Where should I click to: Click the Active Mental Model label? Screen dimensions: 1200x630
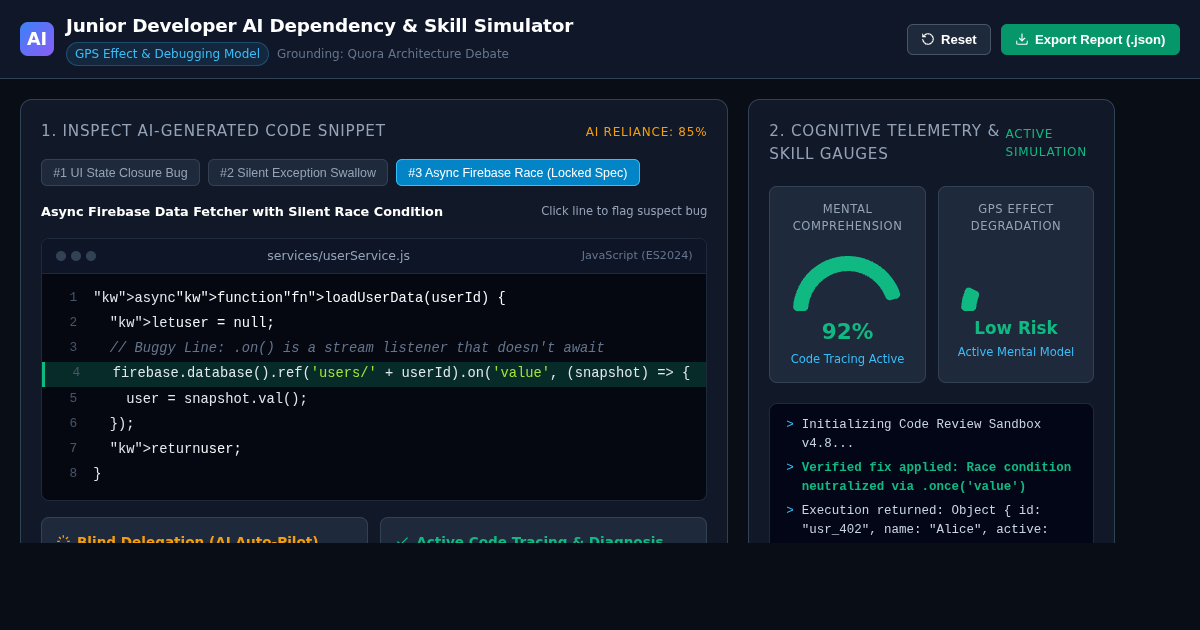point(1016,352)
